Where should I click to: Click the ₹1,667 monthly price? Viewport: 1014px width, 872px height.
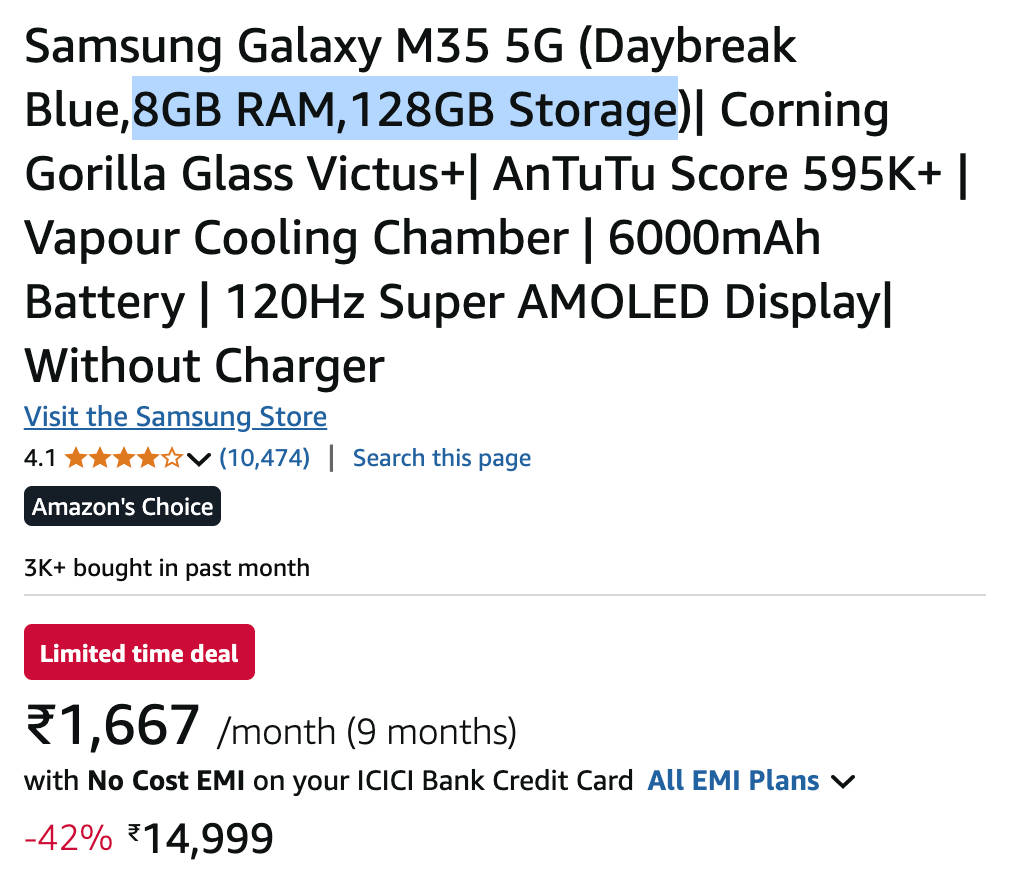(x=112, y=725)
